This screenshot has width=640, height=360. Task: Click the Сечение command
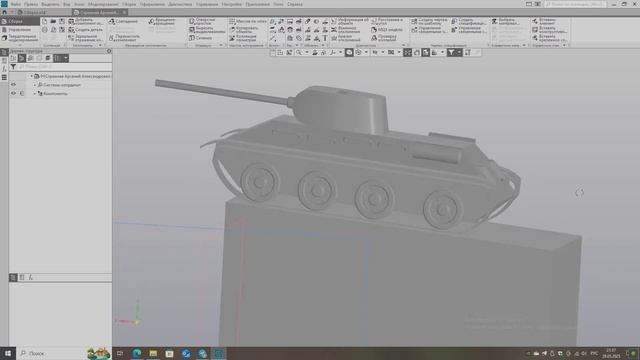point(200,38)
